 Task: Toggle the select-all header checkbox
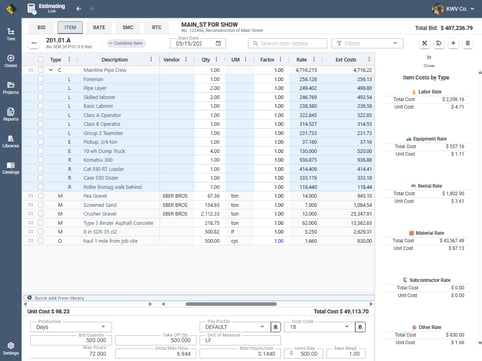[x=41, y=59]
